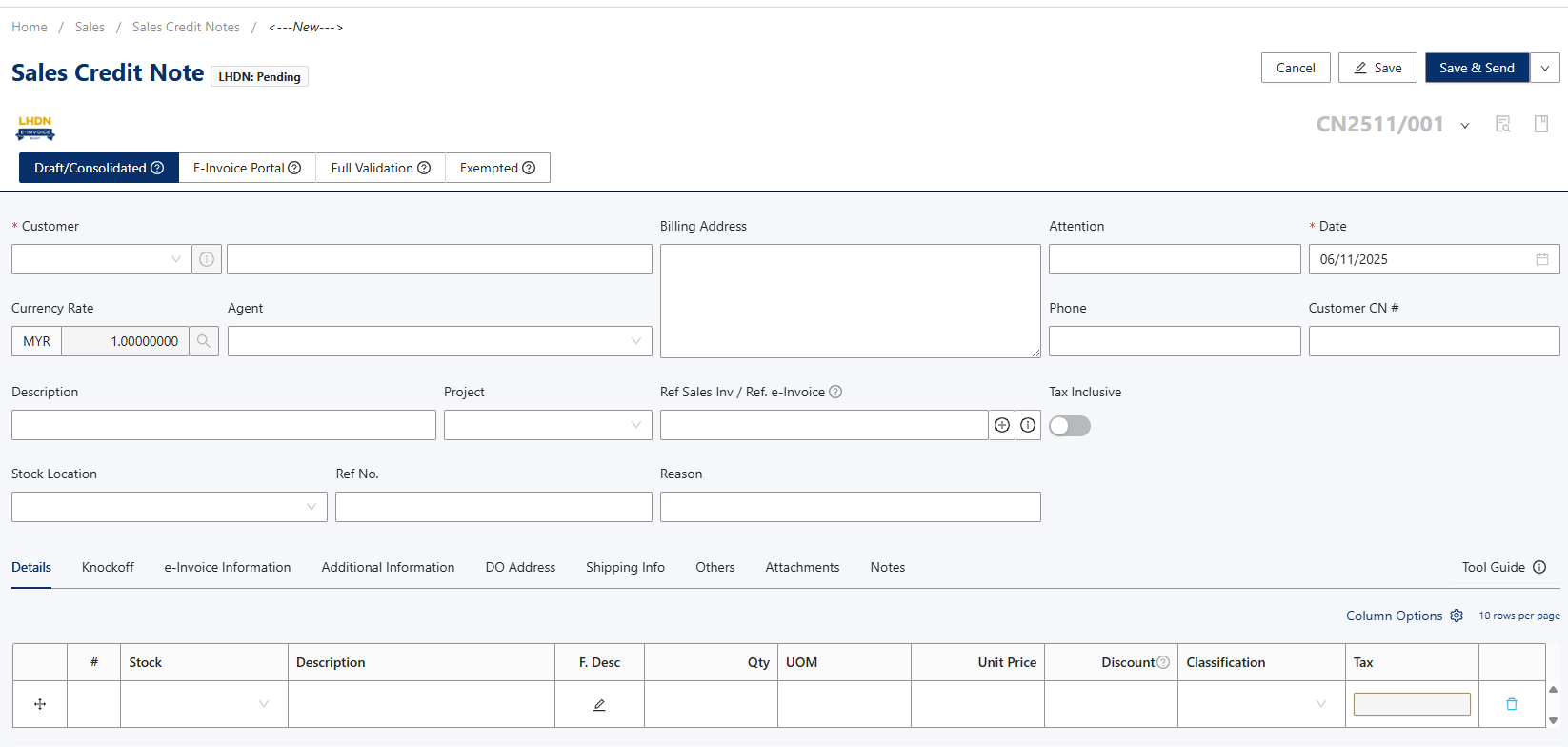Click the row drag handle icon
This screenshot has height=747, width=1568.
pyautogui.click(x=40, y=704)
